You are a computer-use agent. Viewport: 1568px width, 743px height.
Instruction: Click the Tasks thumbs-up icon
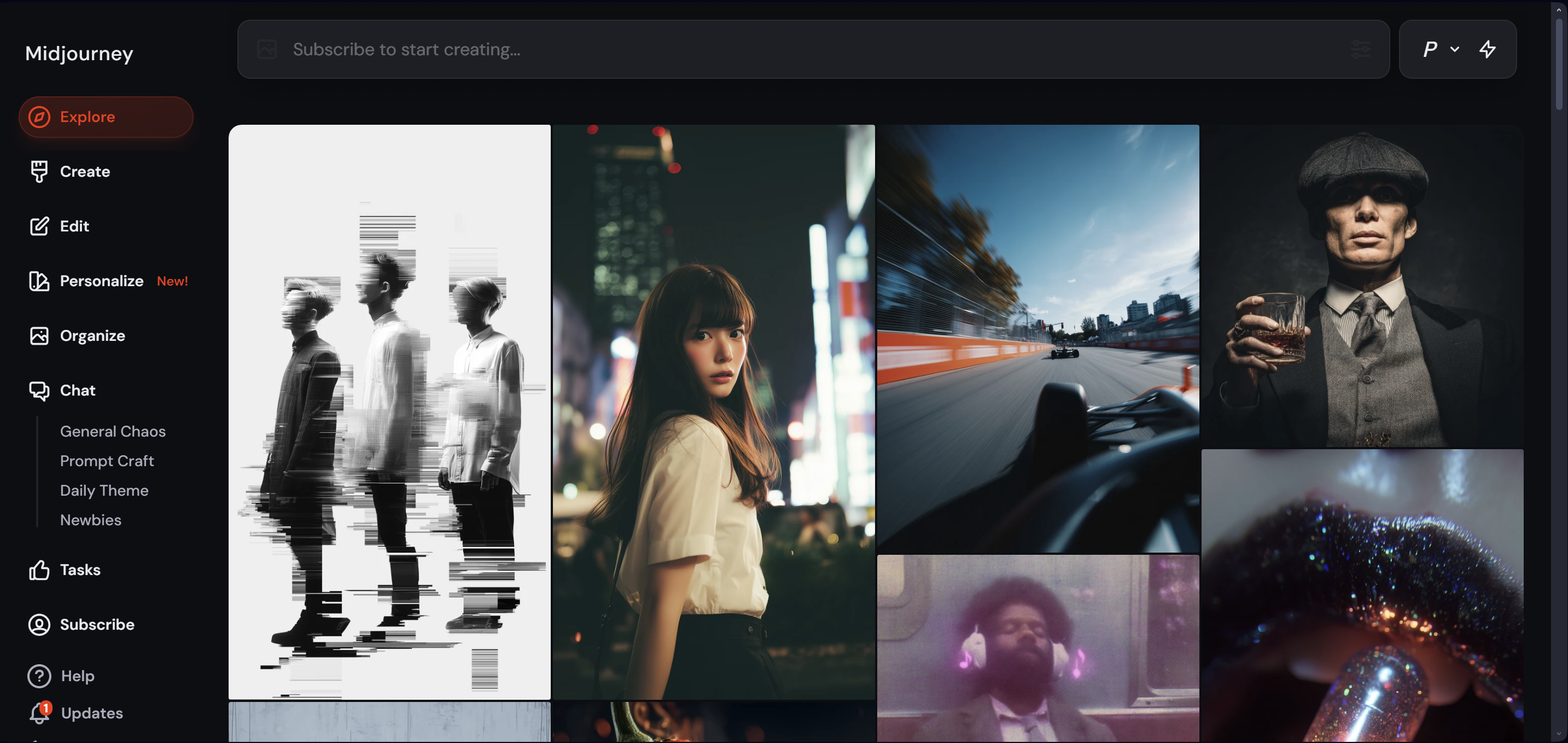[39, 570]
